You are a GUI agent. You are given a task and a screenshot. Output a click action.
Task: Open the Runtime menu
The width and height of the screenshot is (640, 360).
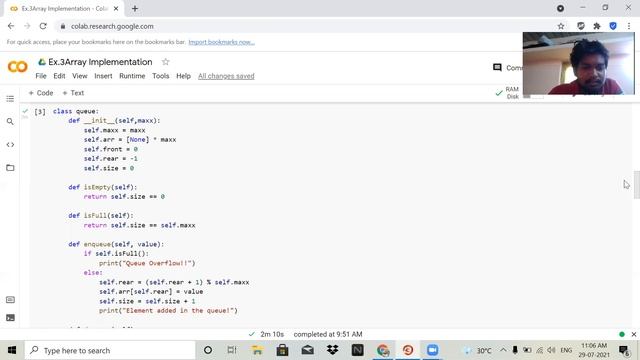[132, 76]
